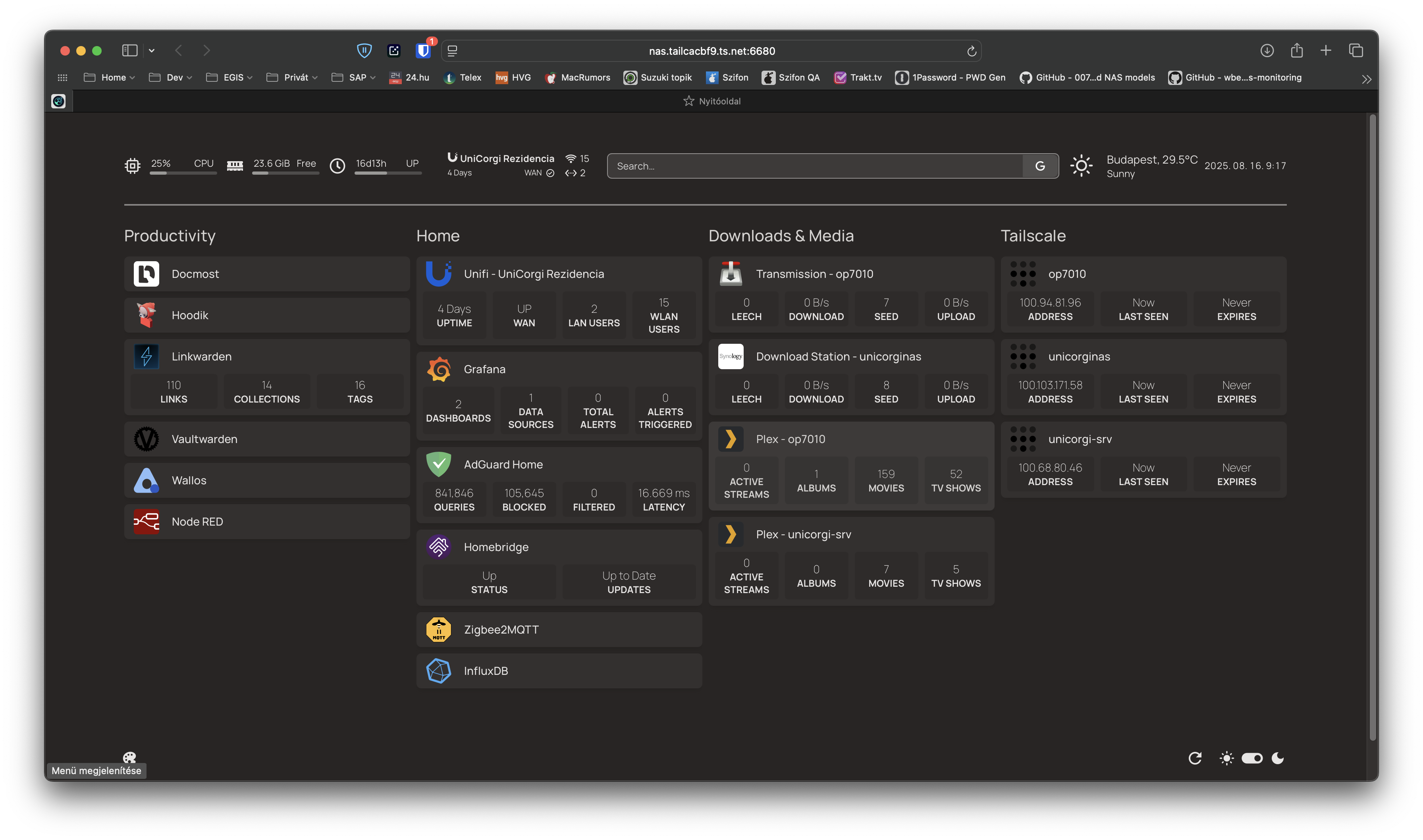The height and width of the screenshot is (840, 1423).
Task: Click the Plex - unicorgi-srv chevron icon
Action: (731, 534)
